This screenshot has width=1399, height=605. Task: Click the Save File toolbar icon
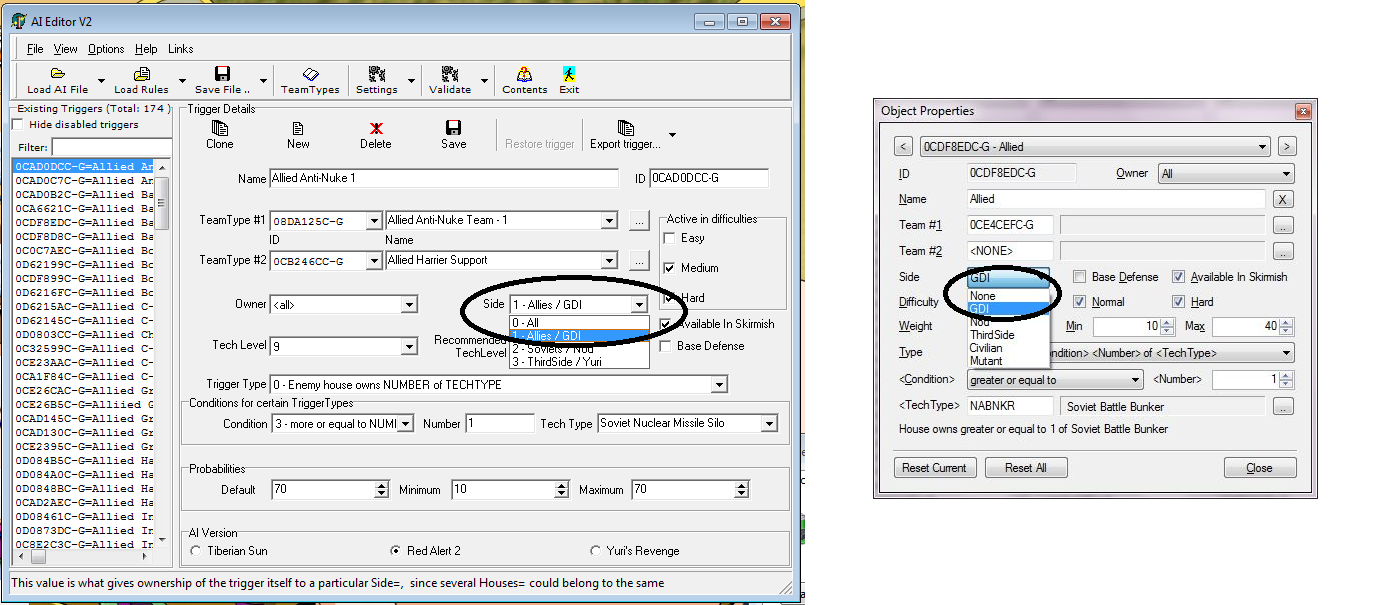222,74
